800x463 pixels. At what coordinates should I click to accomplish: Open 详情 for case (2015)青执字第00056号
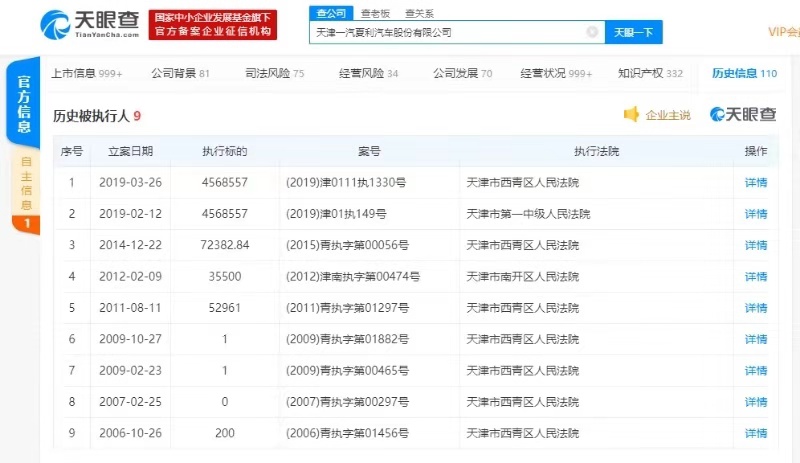(756, 246)
